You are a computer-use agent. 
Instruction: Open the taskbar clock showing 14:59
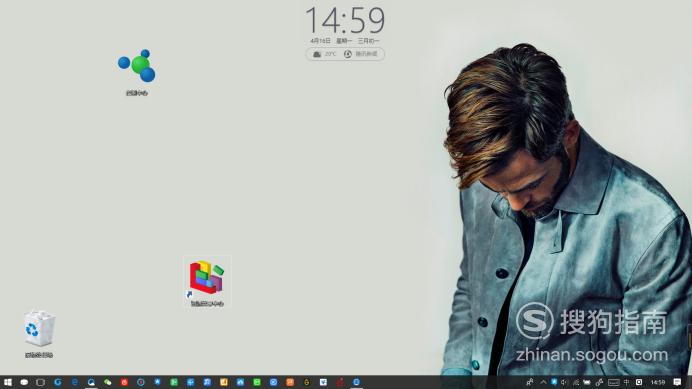pyautogui.click(x=658, y=382)
